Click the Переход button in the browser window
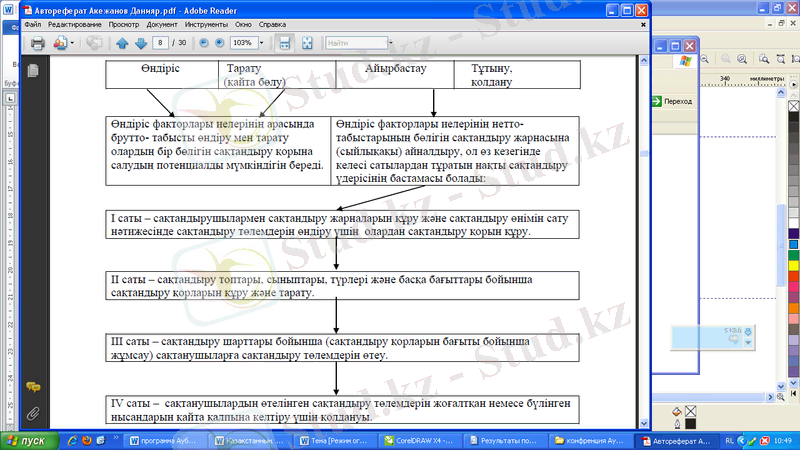Screen dimensions: 800x450 point(672,102)
